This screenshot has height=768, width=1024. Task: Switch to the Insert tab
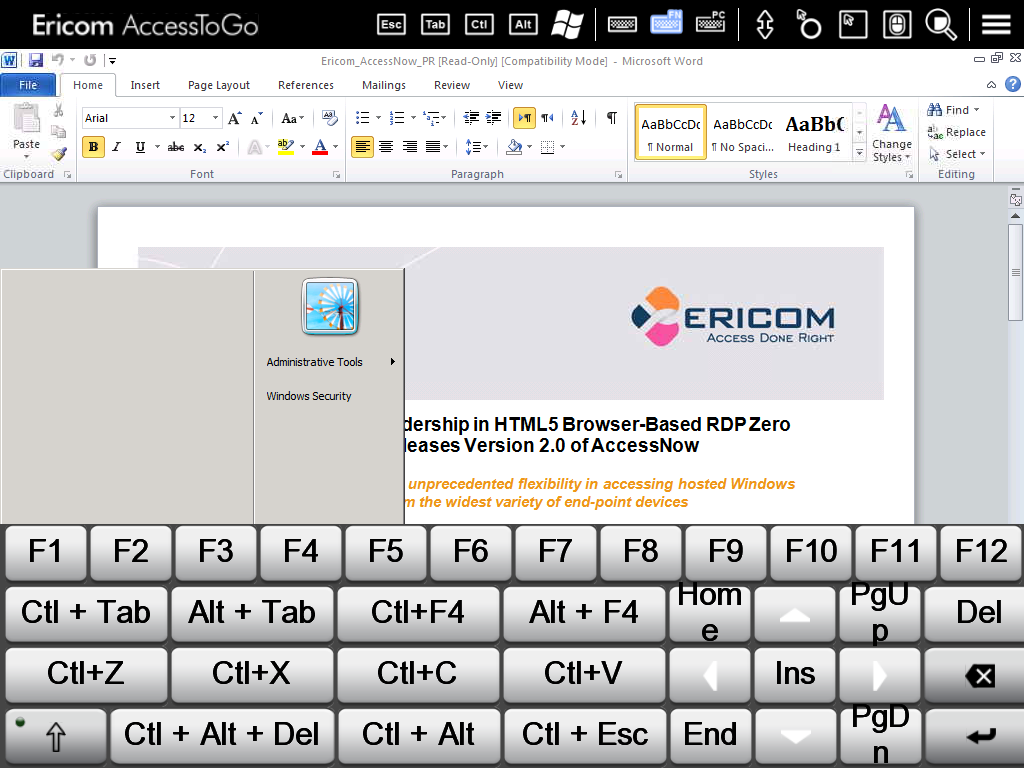(x=145, y=85)
